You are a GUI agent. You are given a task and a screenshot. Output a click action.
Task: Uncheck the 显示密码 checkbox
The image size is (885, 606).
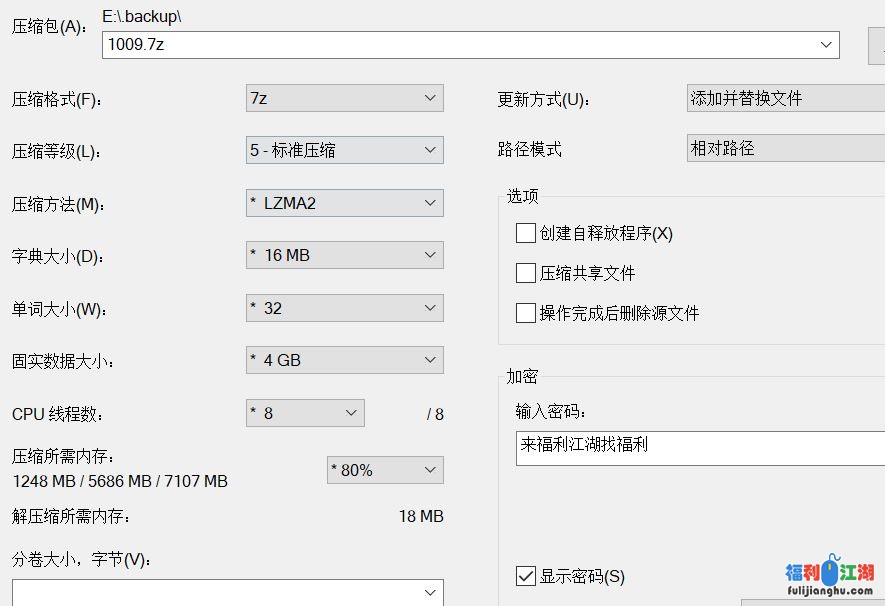pyautogui.click(x=526, y=576)
